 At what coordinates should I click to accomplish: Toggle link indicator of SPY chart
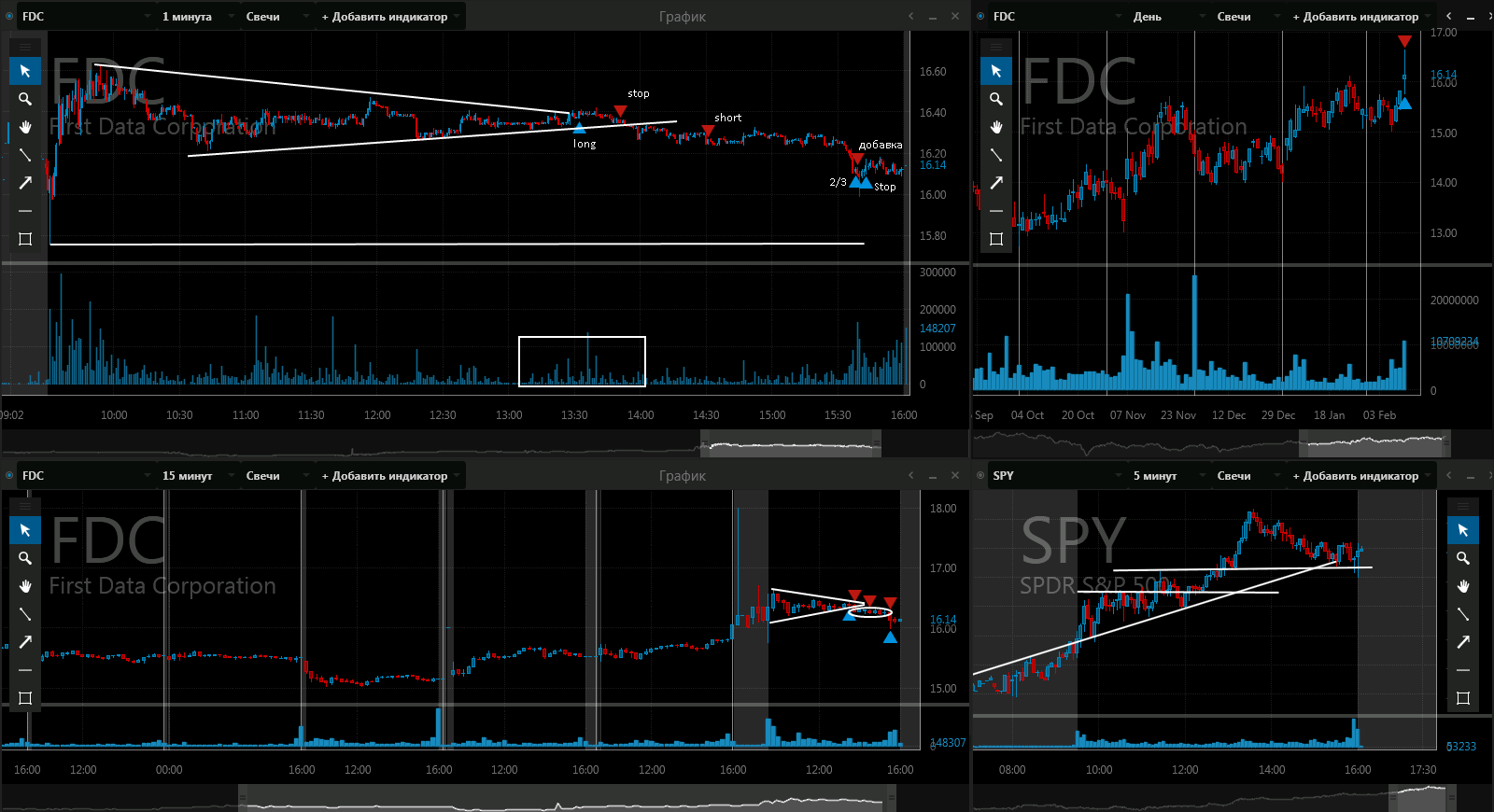980,476
